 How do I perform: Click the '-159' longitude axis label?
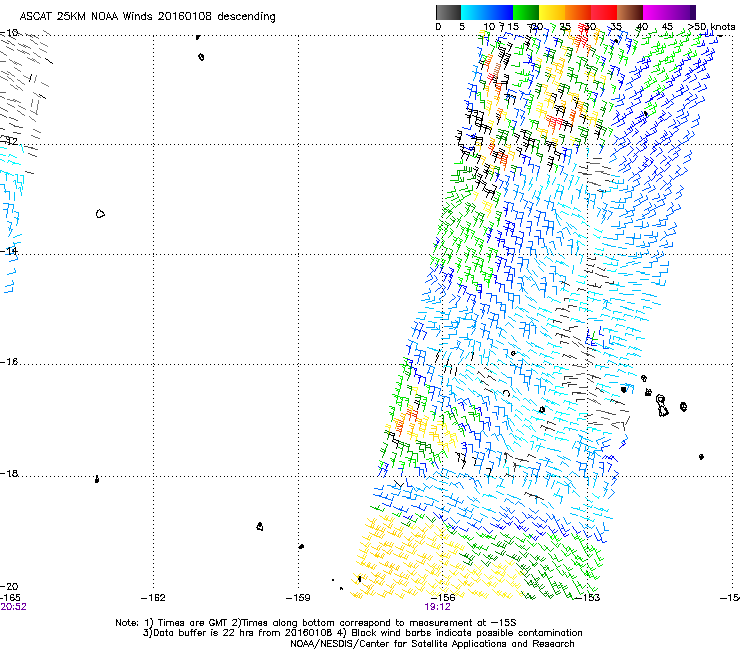(x=298, y=598)
